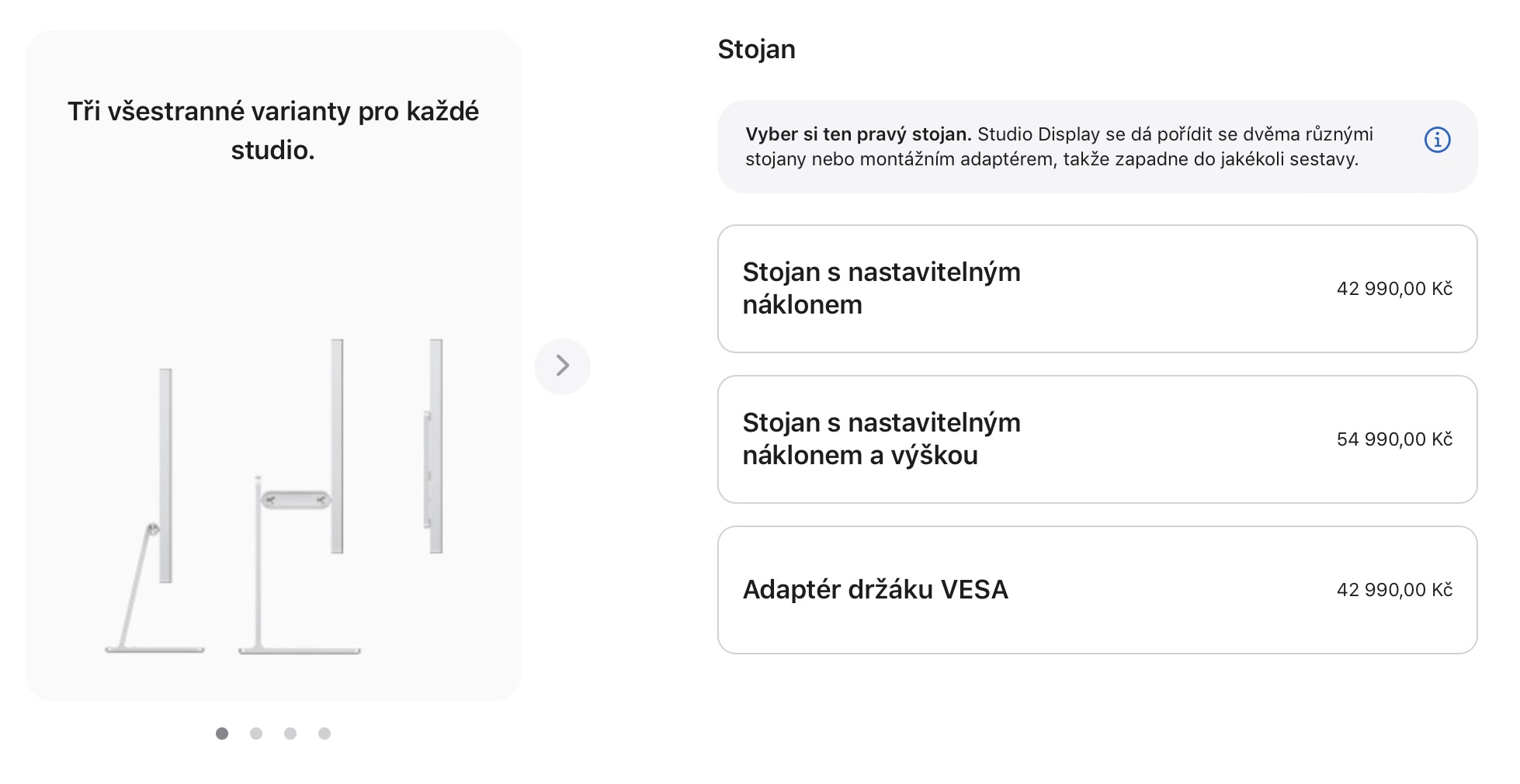Click the info icon in the stand banner
Viewport: 1520px width, 784px height.
tap(1437, 140)
